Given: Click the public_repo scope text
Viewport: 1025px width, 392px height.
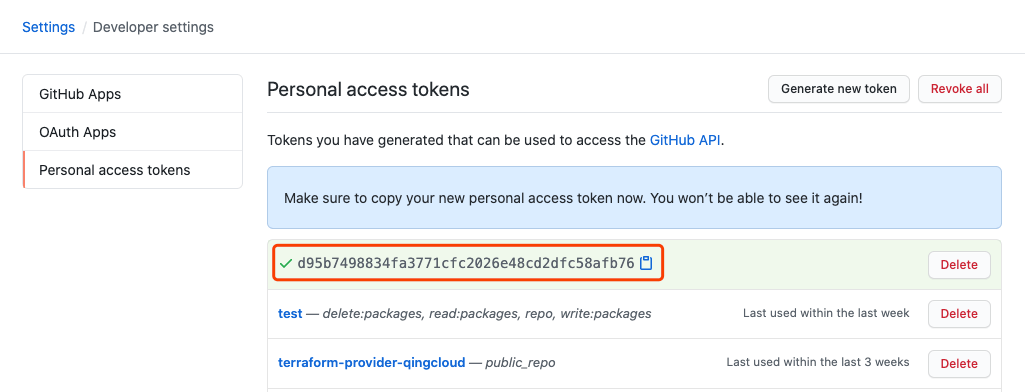Looking at the screenshot, I should (520, 363).
